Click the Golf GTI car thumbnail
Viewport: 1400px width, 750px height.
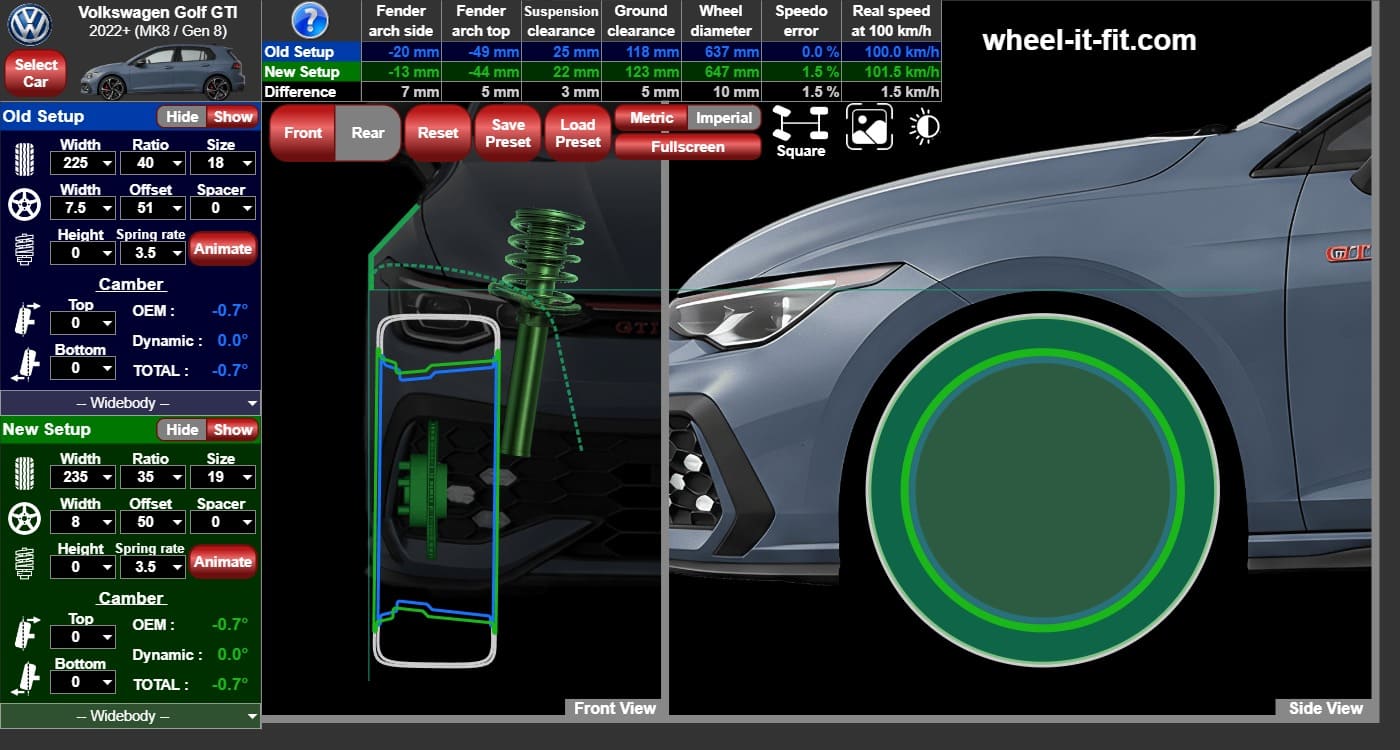(x=162, y=72)
